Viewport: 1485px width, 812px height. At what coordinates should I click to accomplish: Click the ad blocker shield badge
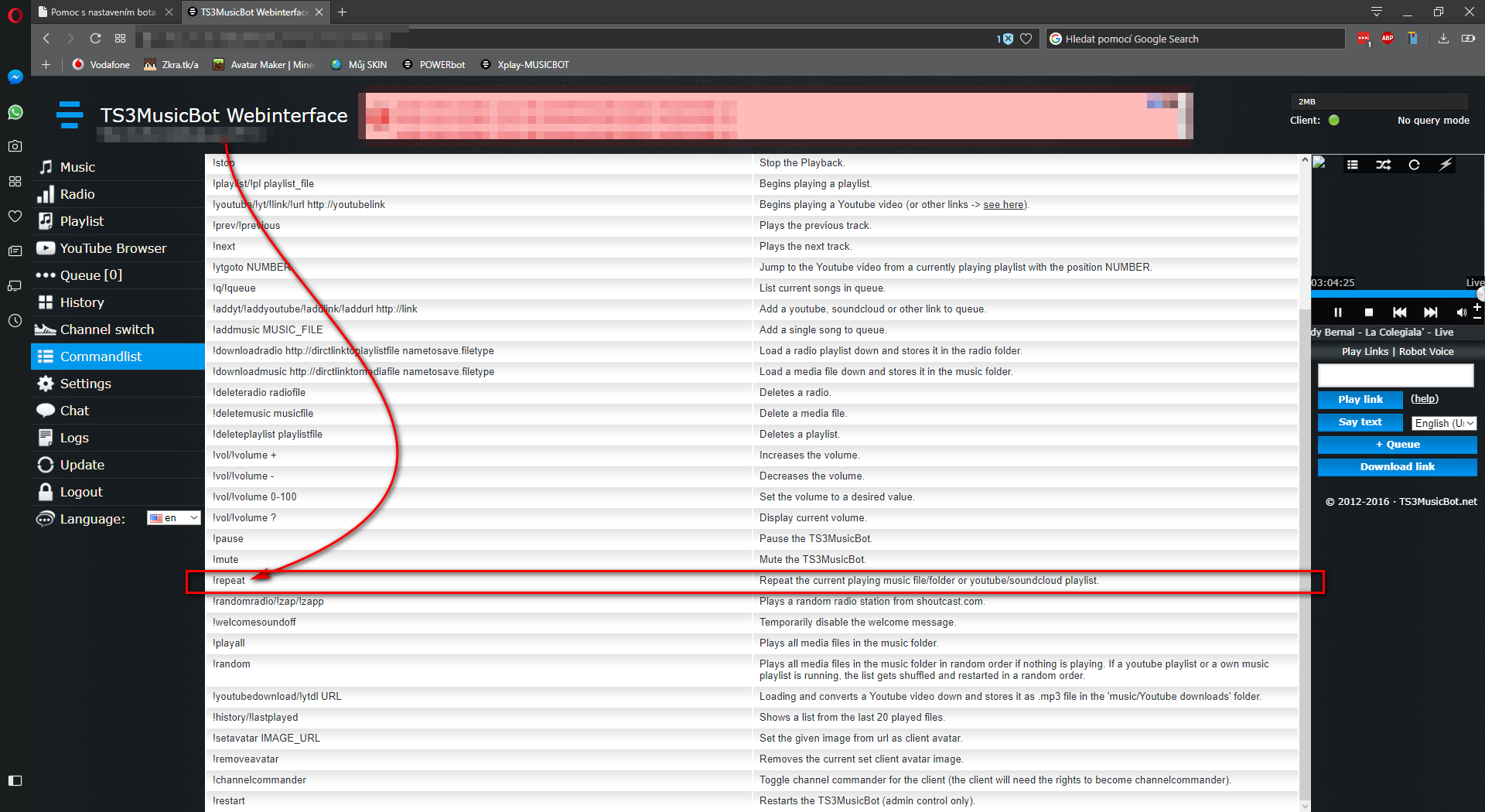pos(1005,39)
